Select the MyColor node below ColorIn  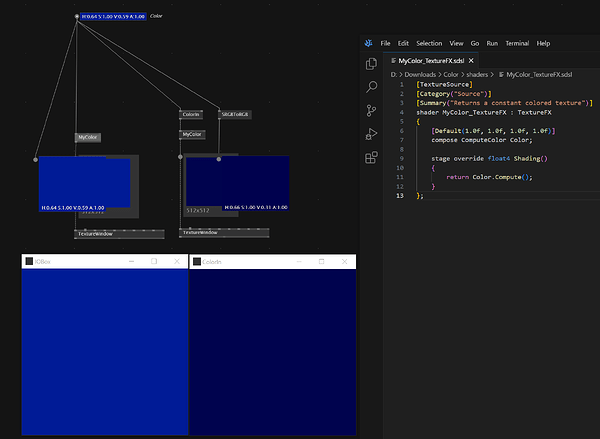[192, 134]
